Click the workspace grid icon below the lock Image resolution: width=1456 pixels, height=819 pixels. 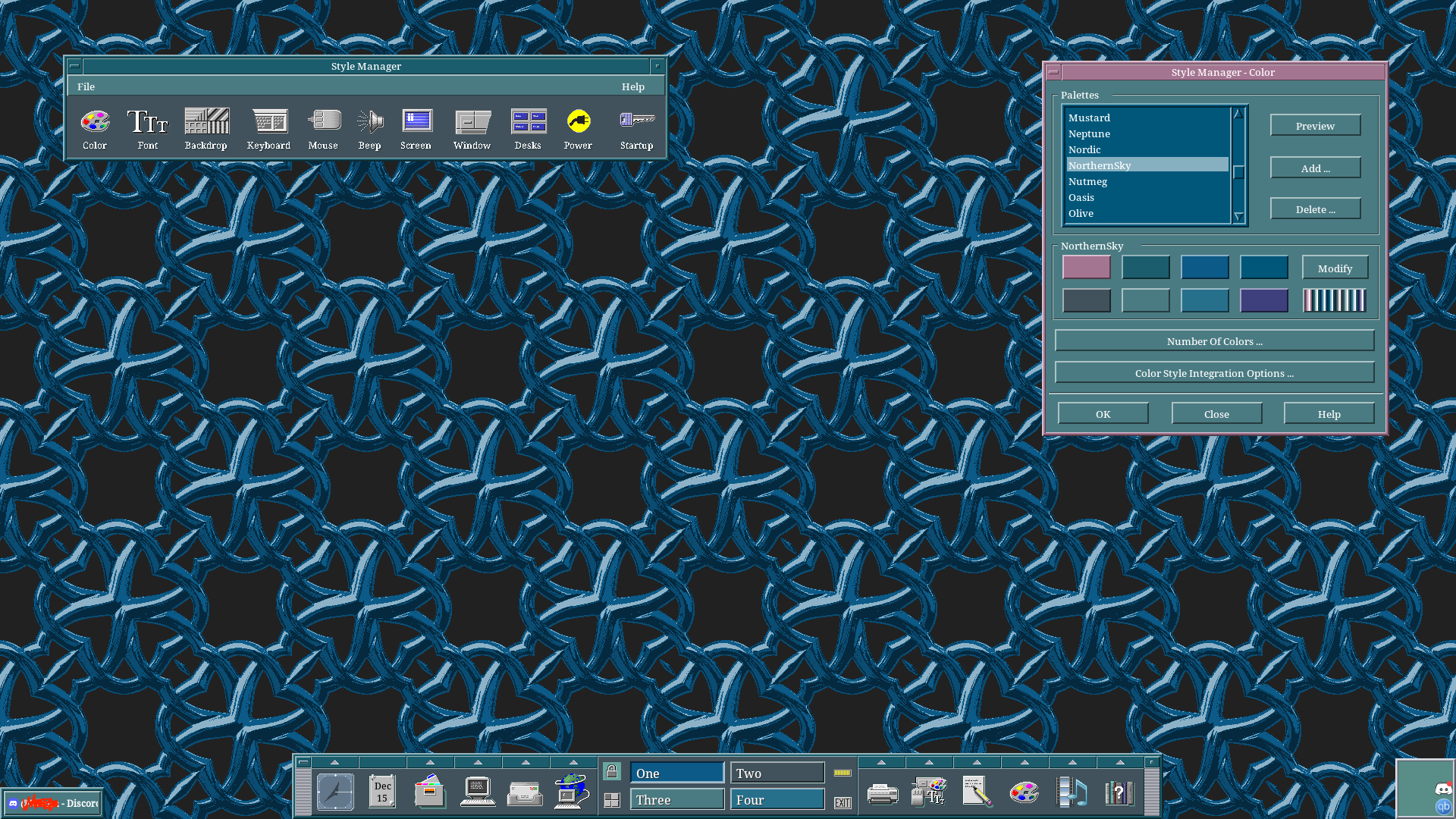click(612, 800)
